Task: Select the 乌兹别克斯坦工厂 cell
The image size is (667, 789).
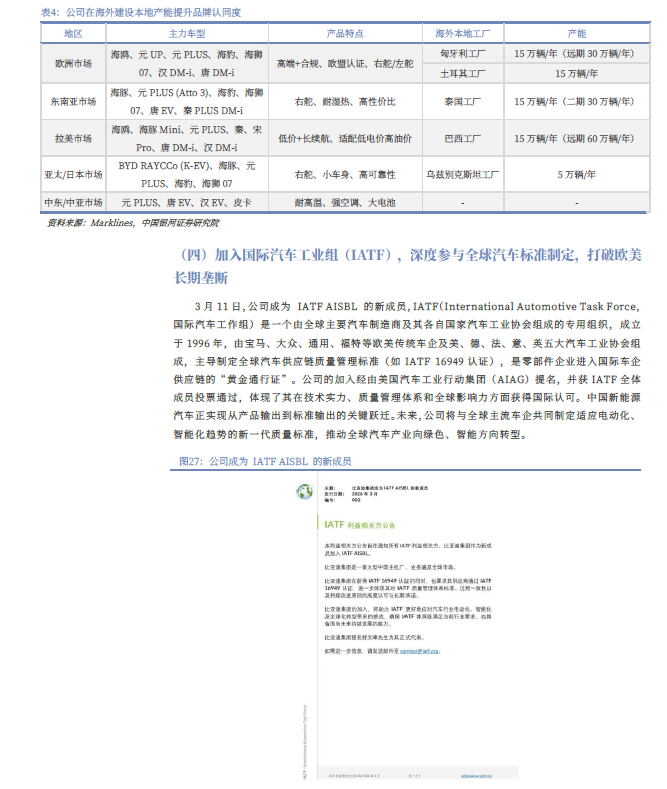Action: tap(463, 175)
